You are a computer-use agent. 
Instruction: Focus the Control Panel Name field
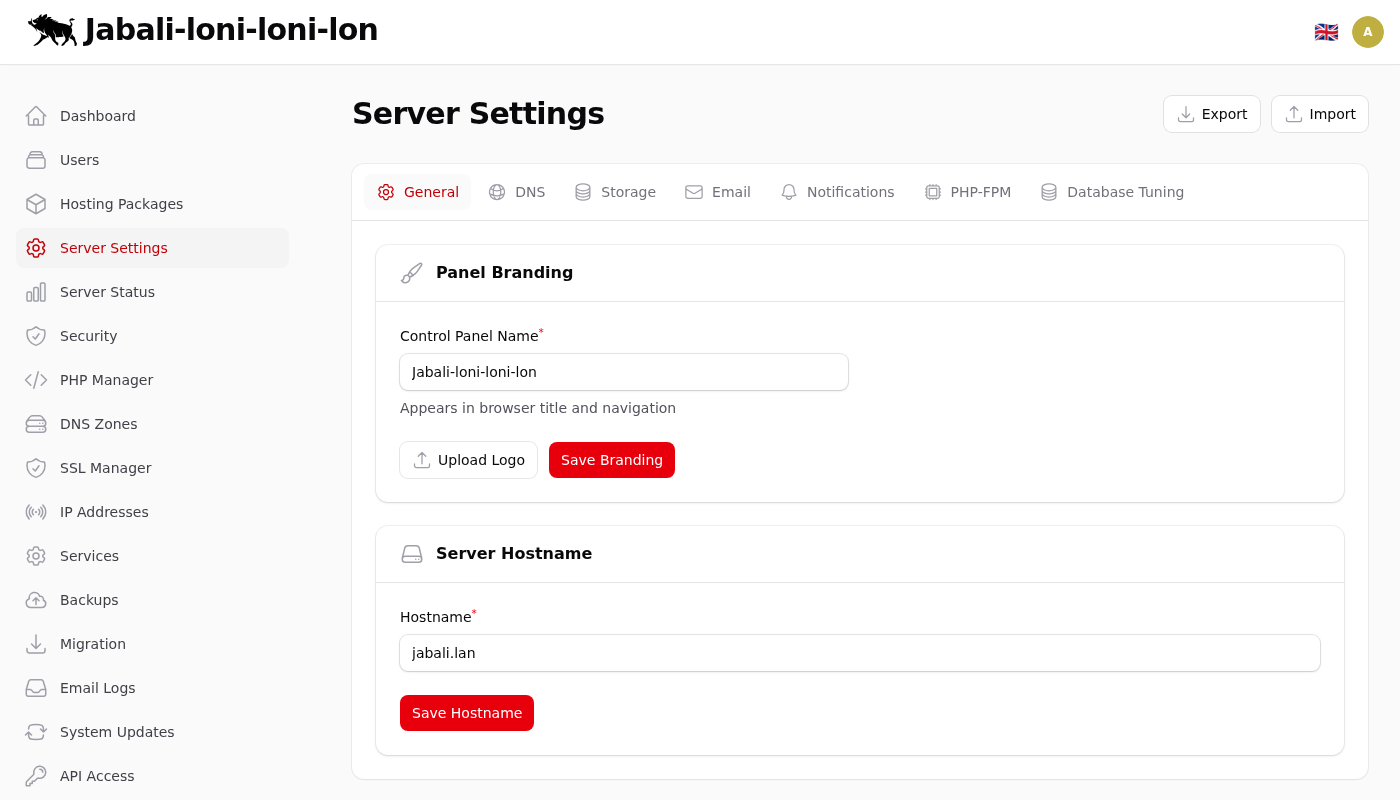pyautogui.click(x=624, y=372)
